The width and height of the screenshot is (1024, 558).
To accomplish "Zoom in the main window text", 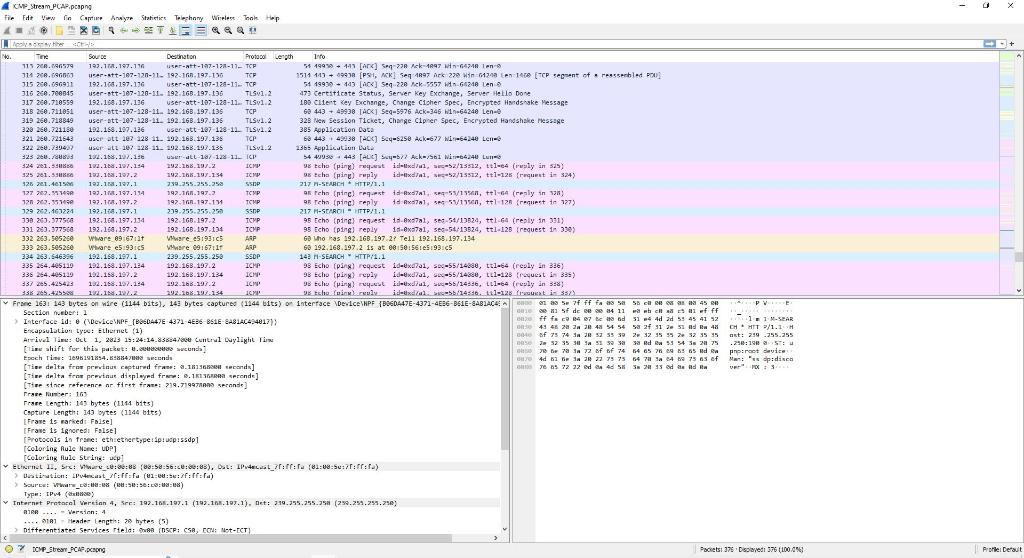I will tap(216, 30).
